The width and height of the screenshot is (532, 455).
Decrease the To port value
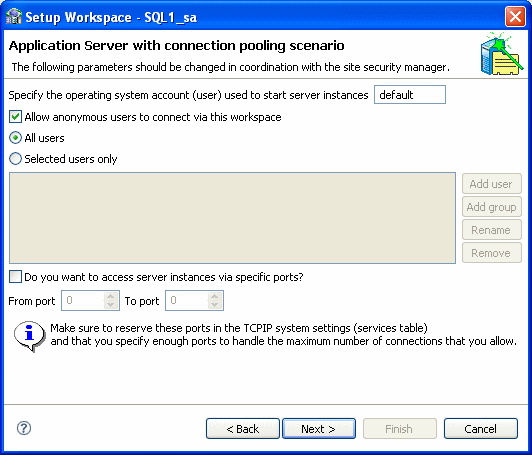pyautogui.click(x=214, y=305)
